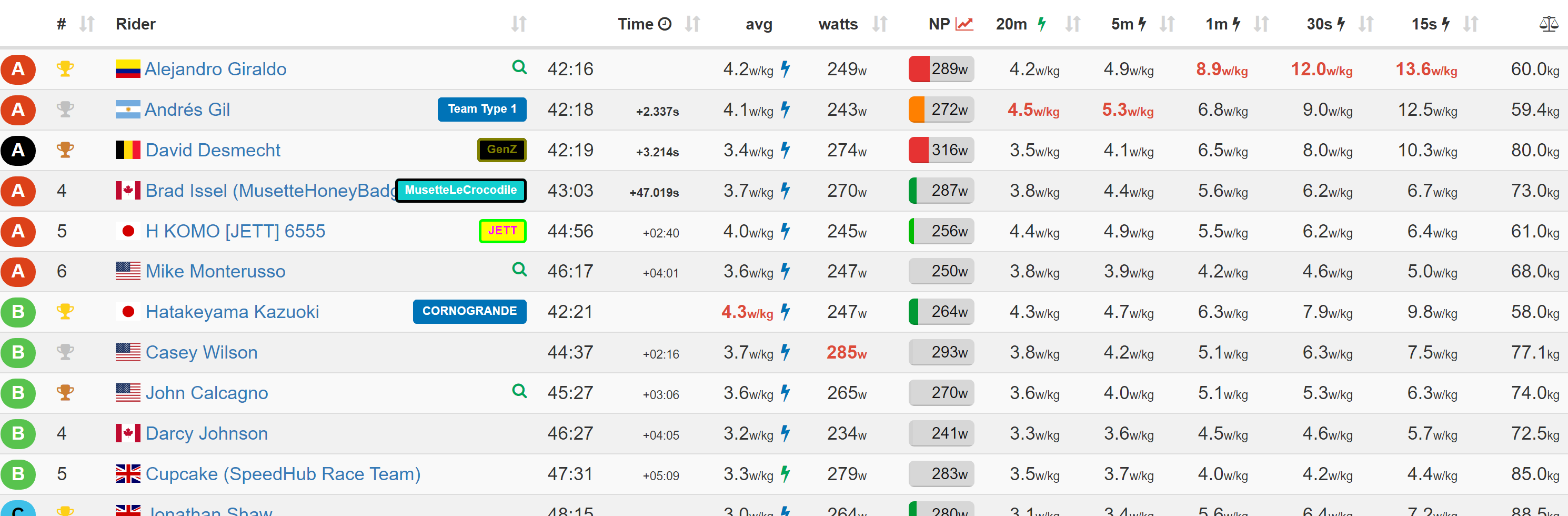Sort by Time column arrows
The image size is (1568, 516).
coord(692,24)
